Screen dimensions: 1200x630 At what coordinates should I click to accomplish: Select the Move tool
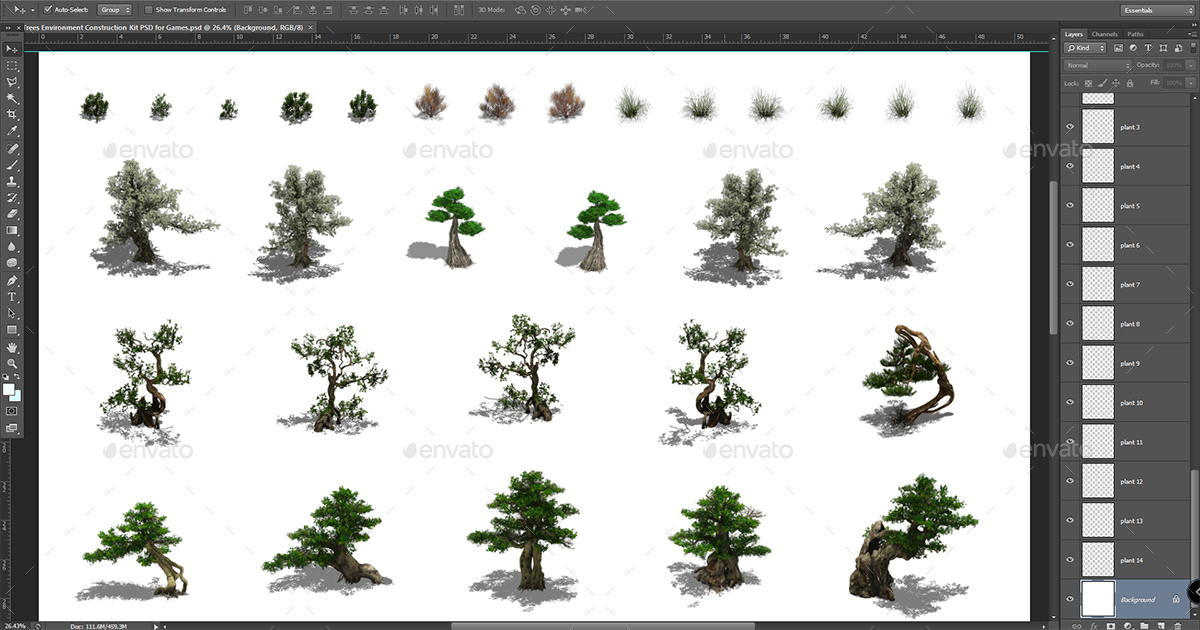(x=11, y=48)
